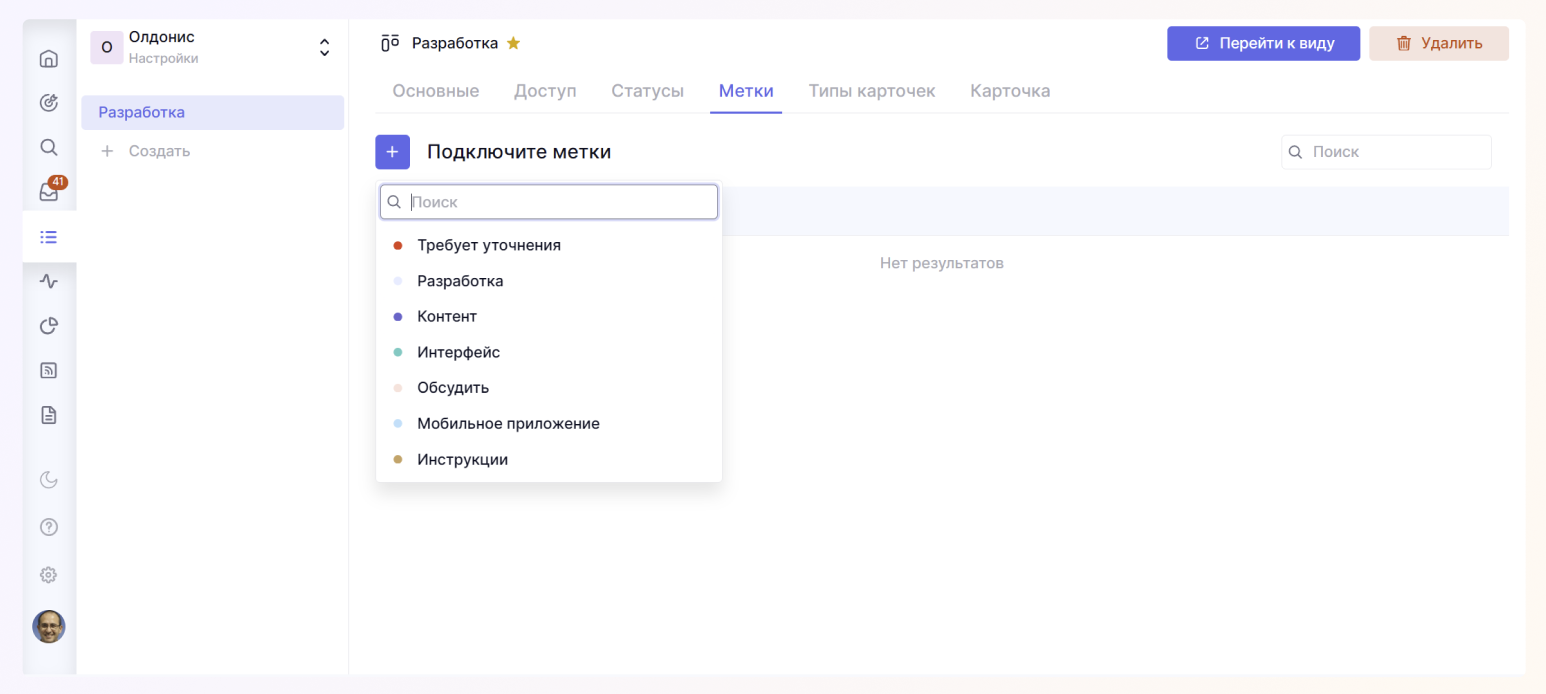Click the Перейти к виду button
Image resolution: width=1546 pixels, height=694 pixels.
pyautogui.click(x=1263, y=43)
